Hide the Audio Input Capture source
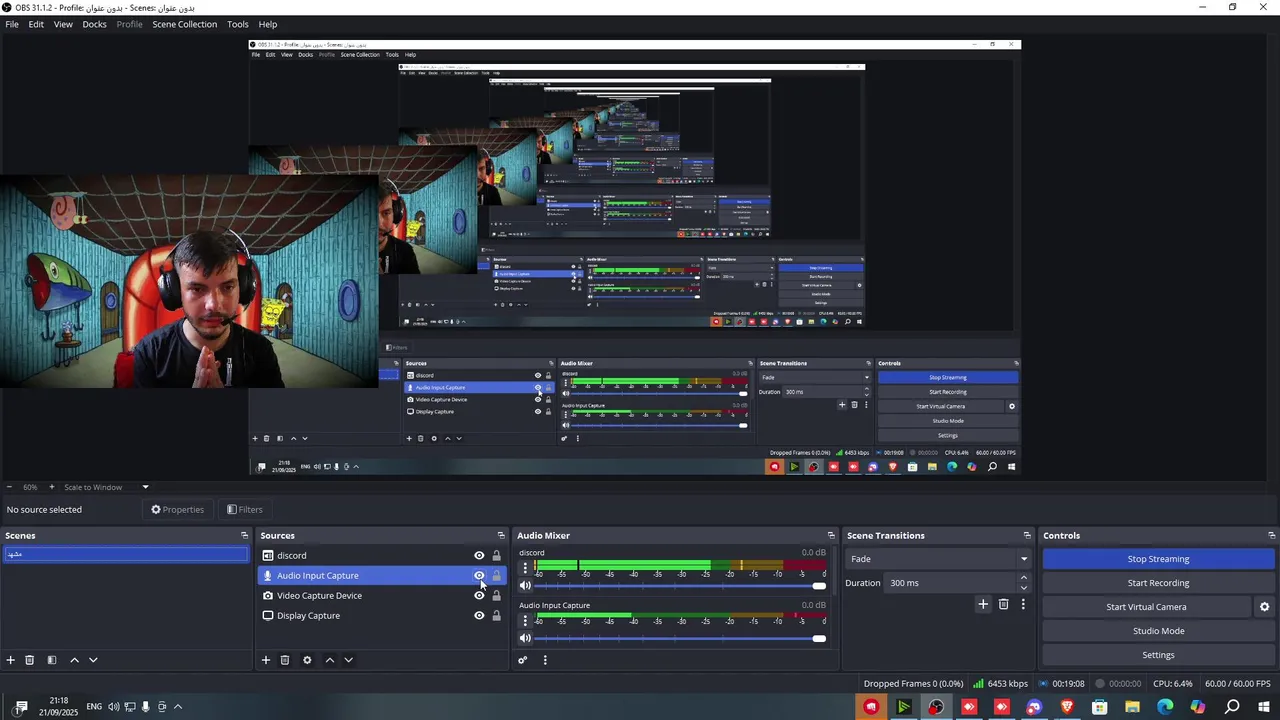The image size is (1280, 720). (479, 576)
